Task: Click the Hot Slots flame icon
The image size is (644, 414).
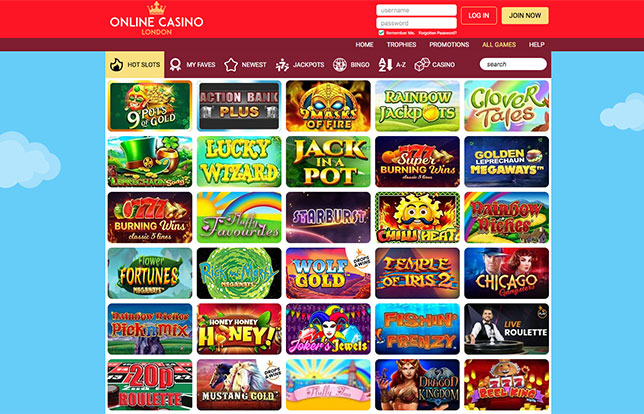Action: point(116,64)
